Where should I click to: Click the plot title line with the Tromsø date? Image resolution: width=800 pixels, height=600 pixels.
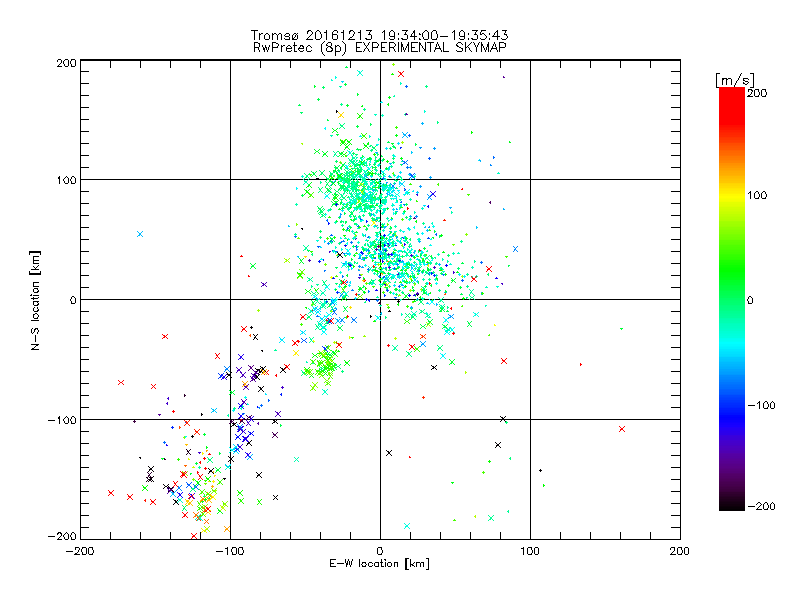click(380, 35)
